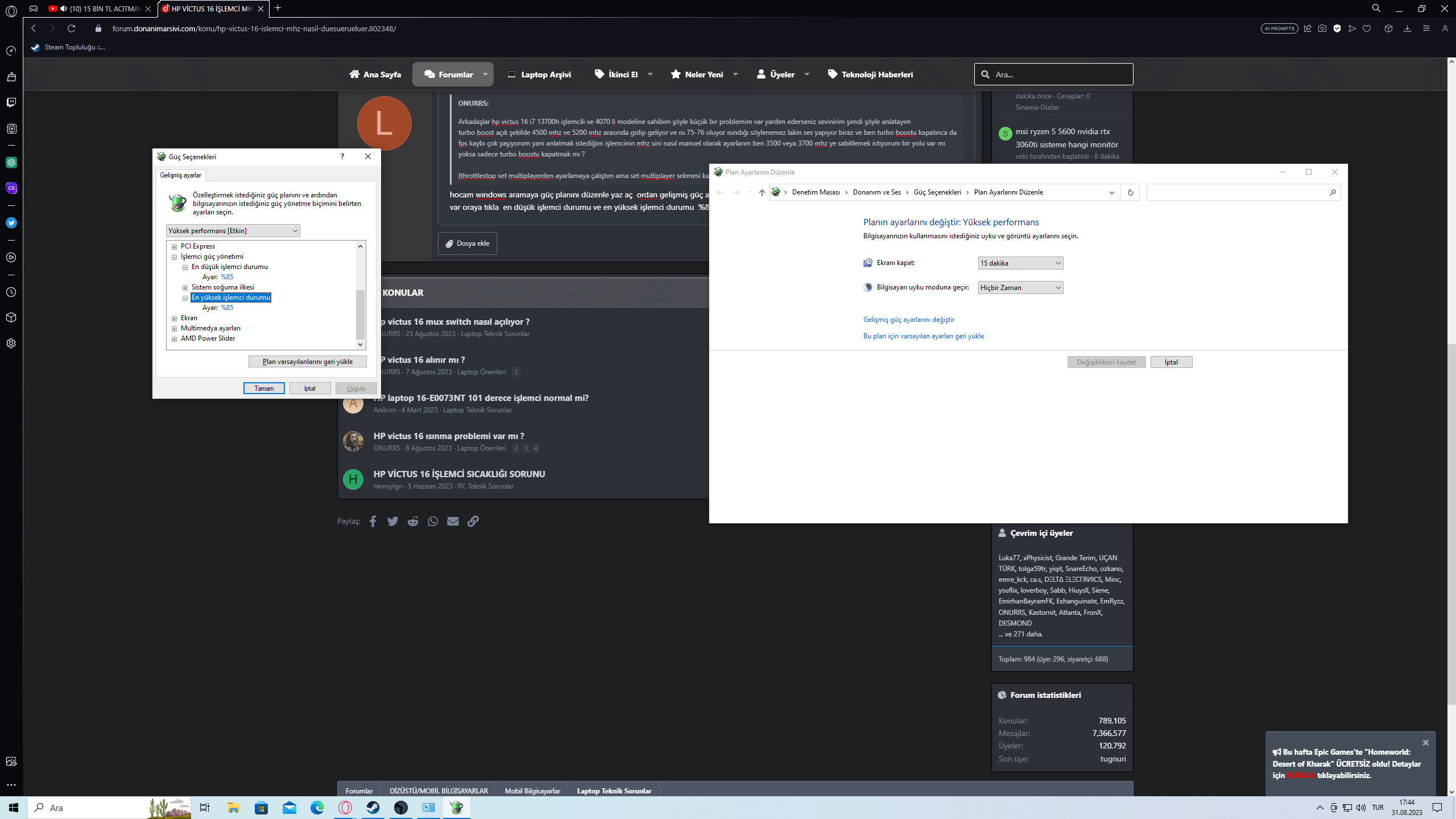Open the Yüksek performans plan dropdown
The image size is (1456, 819).
[x=233, y=231]
